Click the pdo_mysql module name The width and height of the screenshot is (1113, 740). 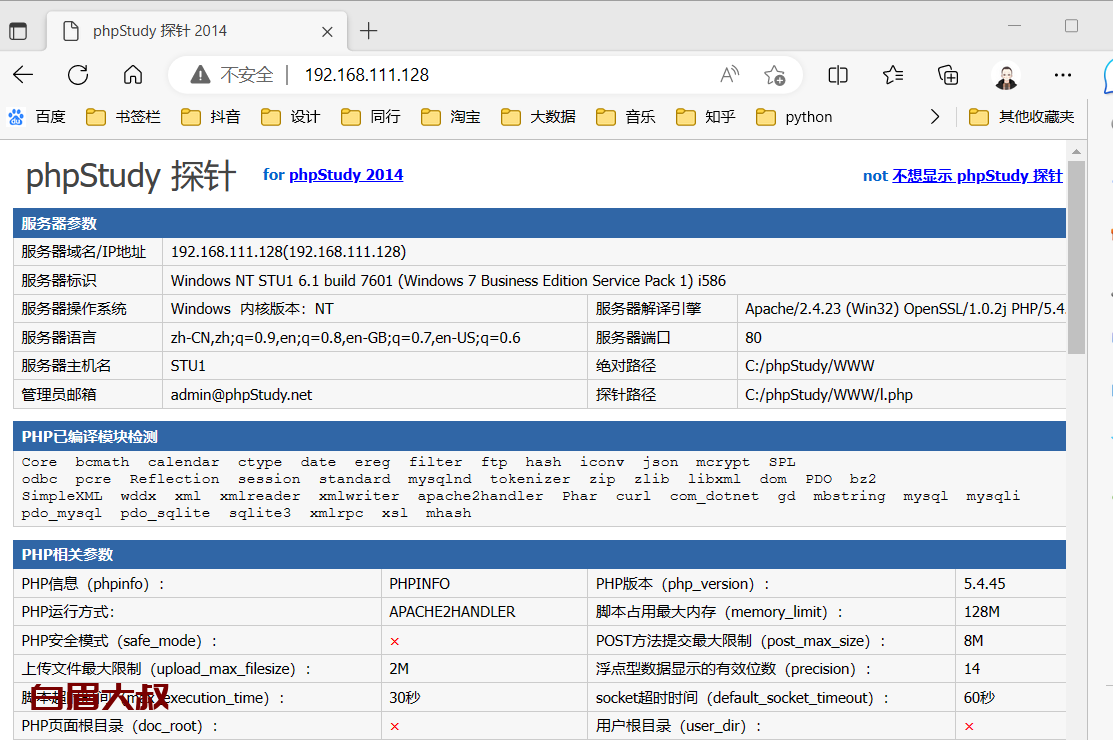tap(62, 513)
